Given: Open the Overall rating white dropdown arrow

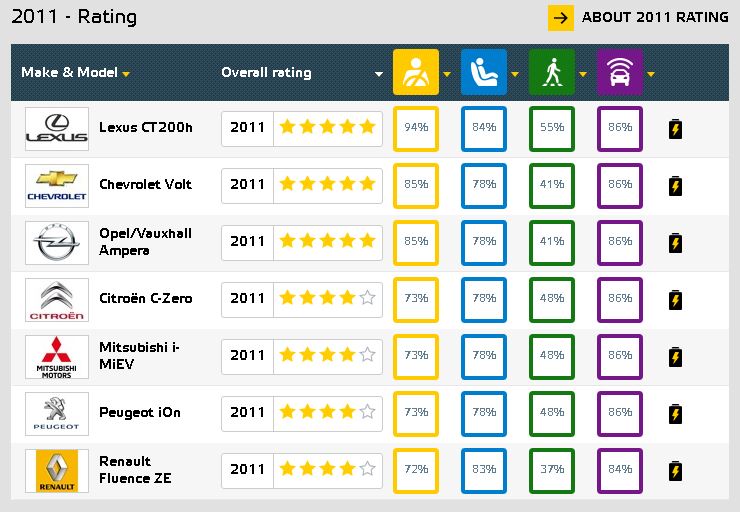Looking at the screenshot, I should click(378, 74).
